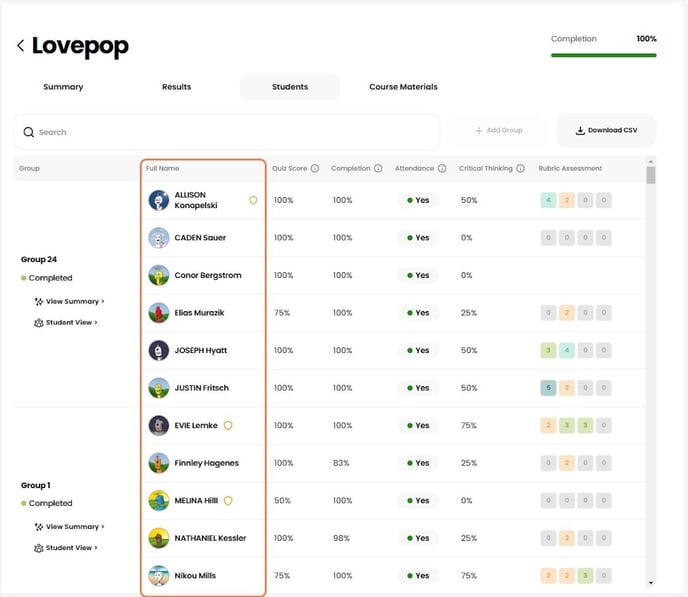This screenshot has width=688, height=597.
Task: Click the green completion progress bar
Action: 603,55
